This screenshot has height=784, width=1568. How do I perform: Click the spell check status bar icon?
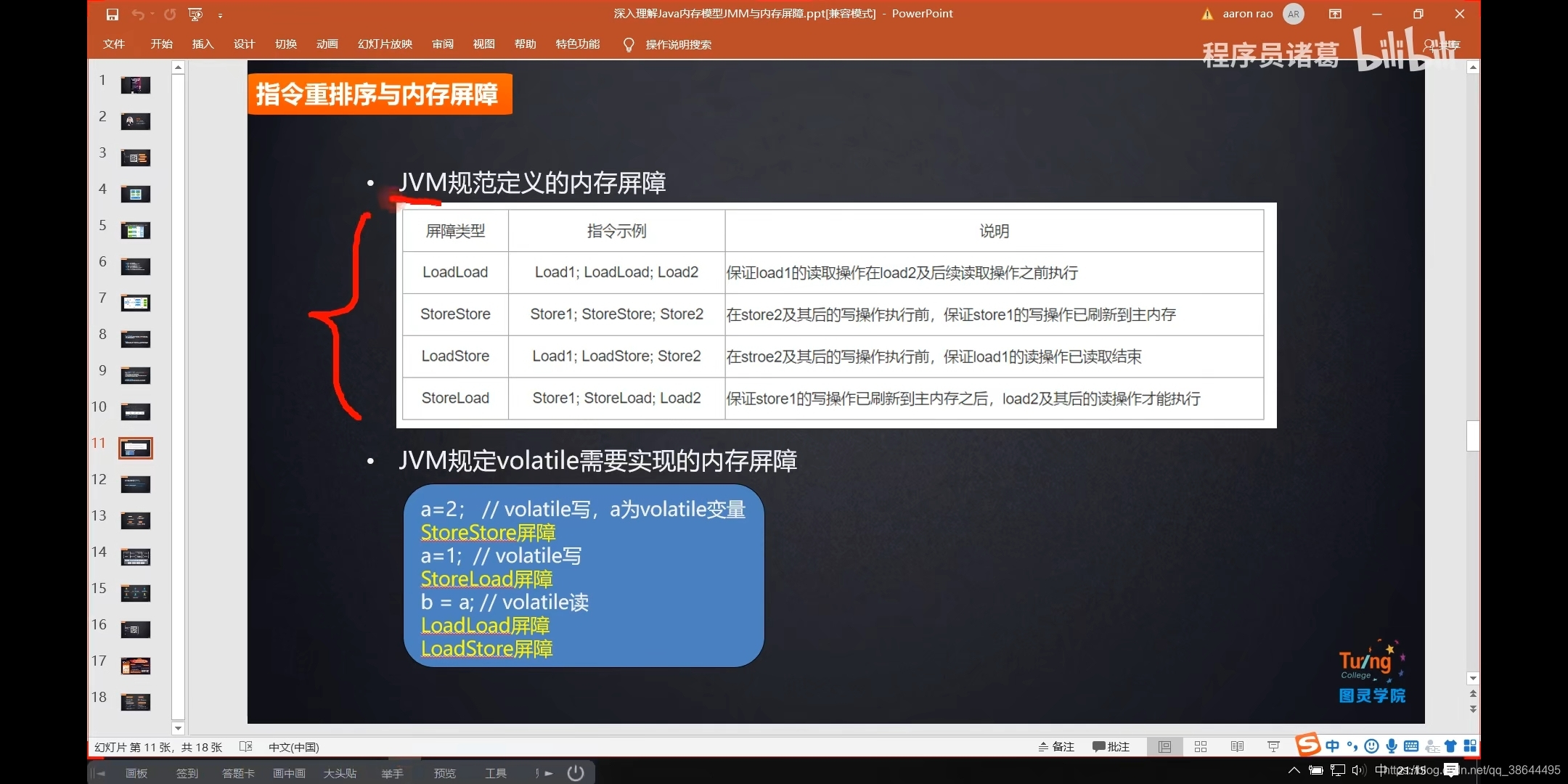(246, 746)
